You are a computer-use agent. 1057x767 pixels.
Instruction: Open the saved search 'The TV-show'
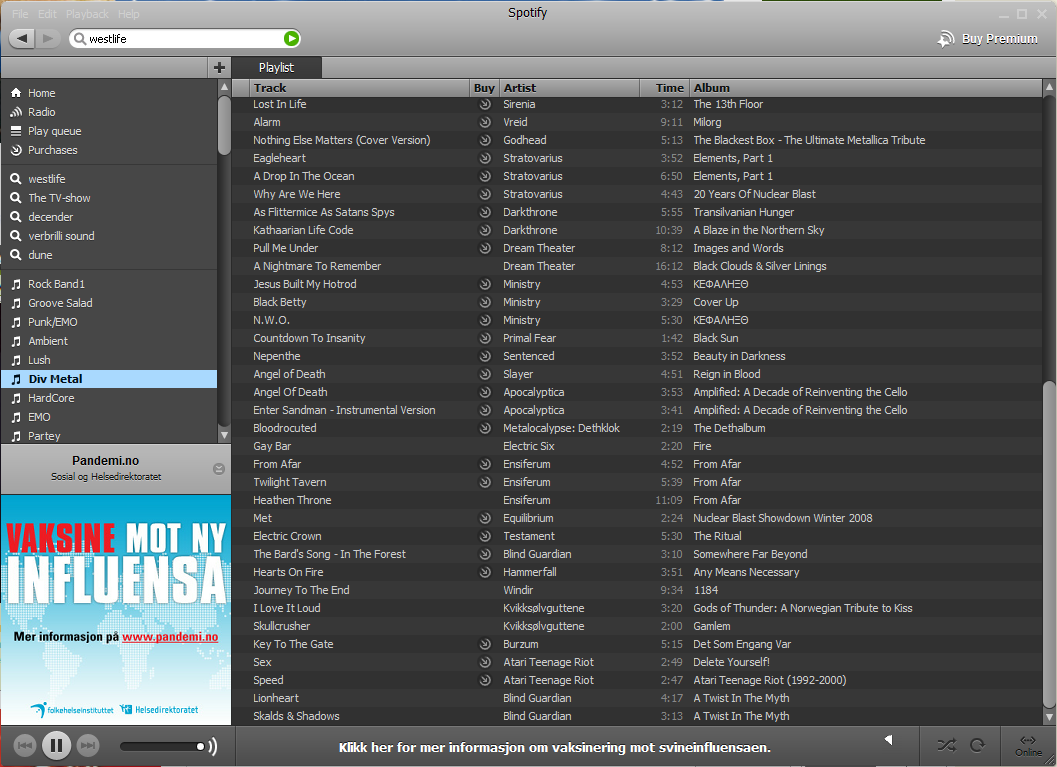pyautogui.click(x=59, y=197)
